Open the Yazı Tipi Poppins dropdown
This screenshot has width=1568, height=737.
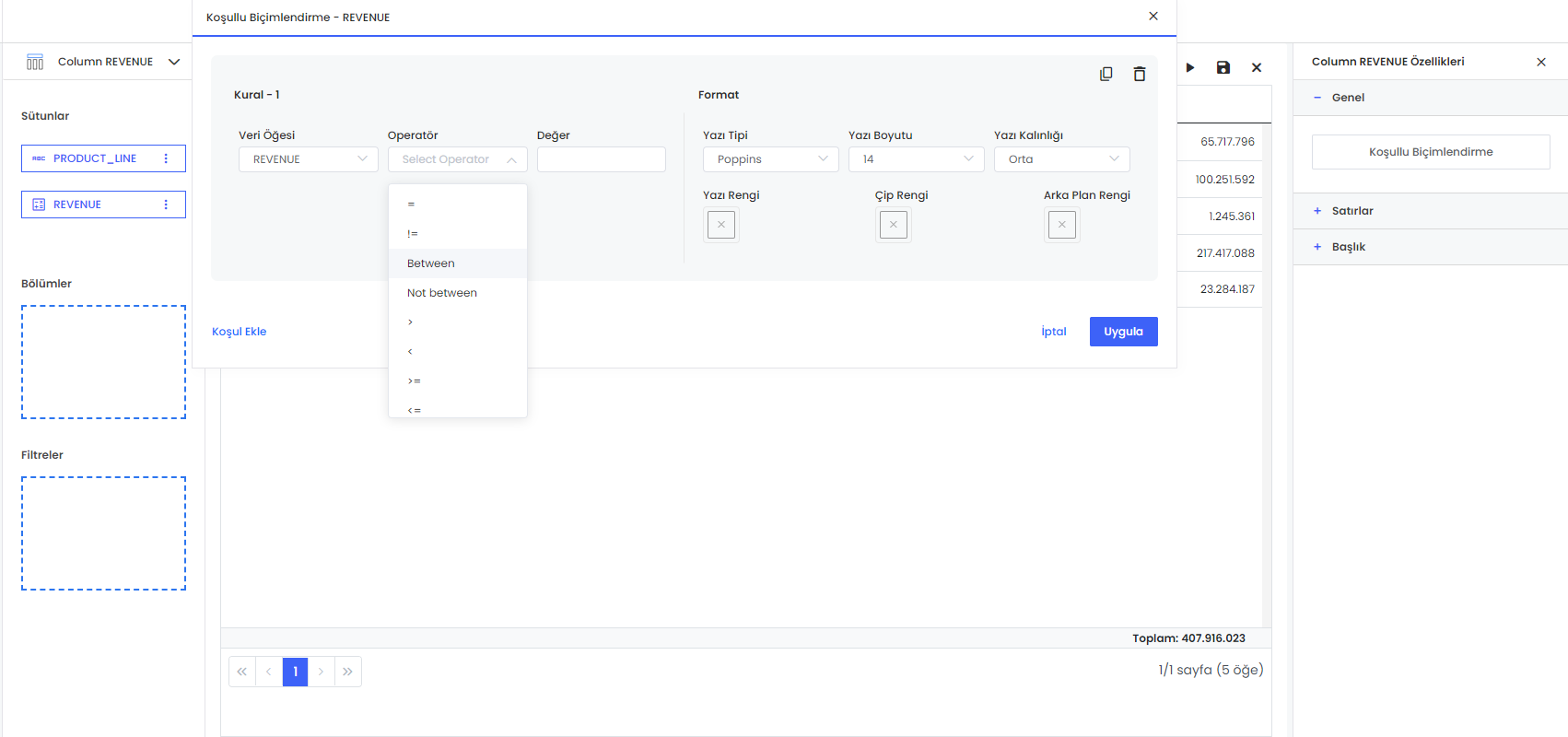[771, 159]
